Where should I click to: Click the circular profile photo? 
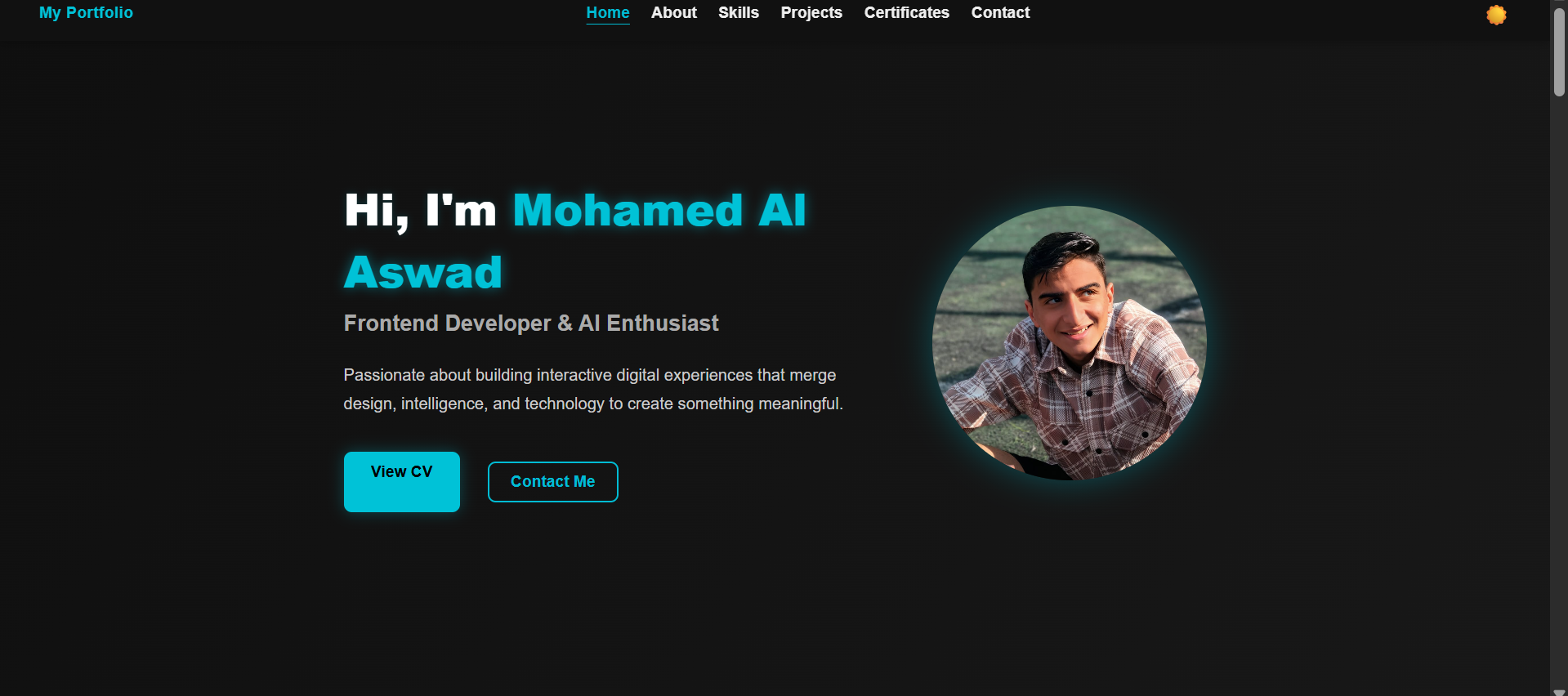pyautogui.click(x=1070, y=343)
